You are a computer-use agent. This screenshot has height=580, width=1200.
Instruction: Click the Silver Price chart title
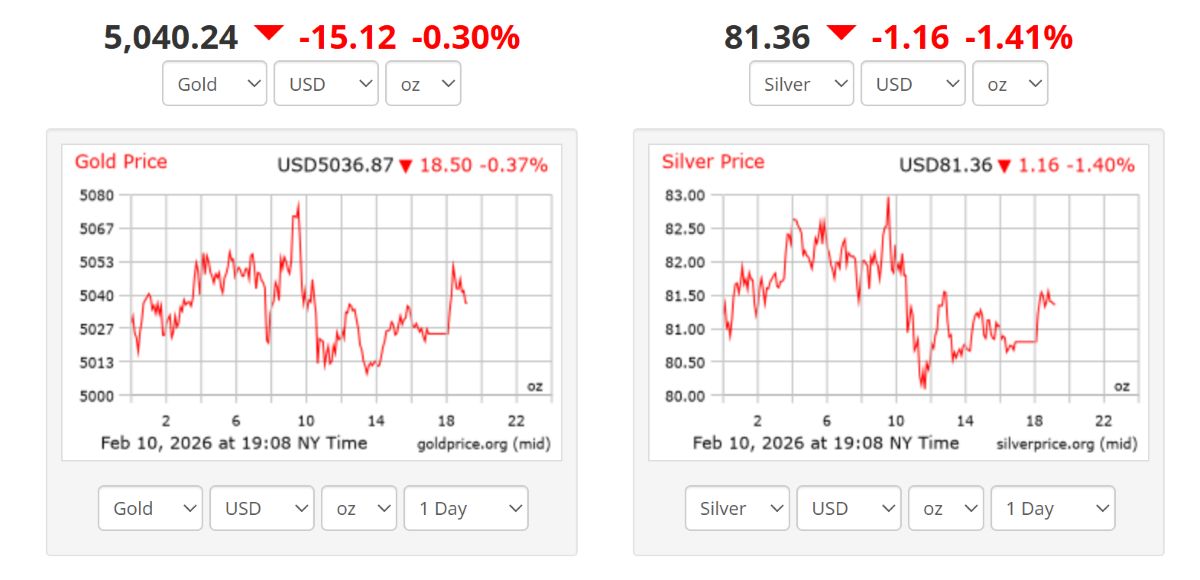coord(713,162)
